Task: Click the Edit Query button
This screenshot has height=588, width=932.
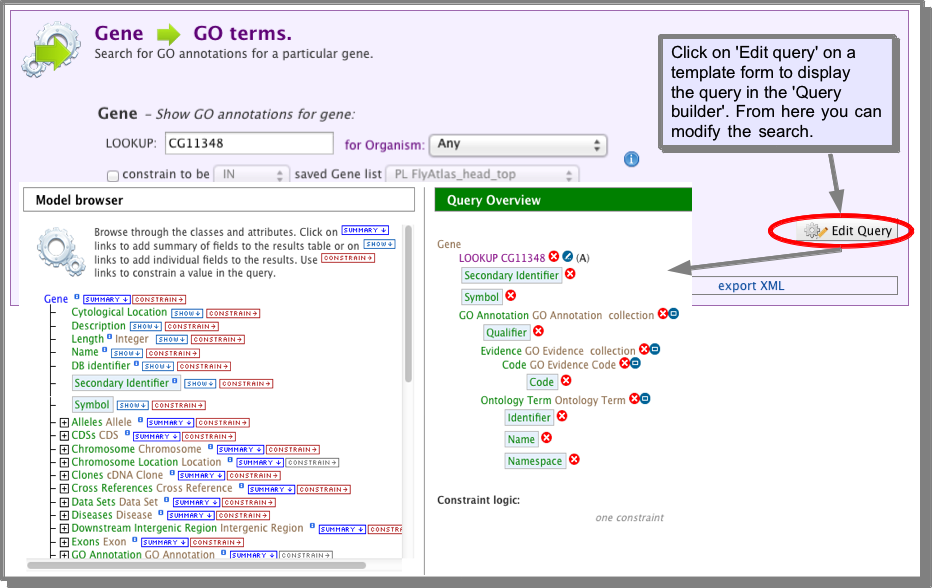Action: (x=847, y=231)
